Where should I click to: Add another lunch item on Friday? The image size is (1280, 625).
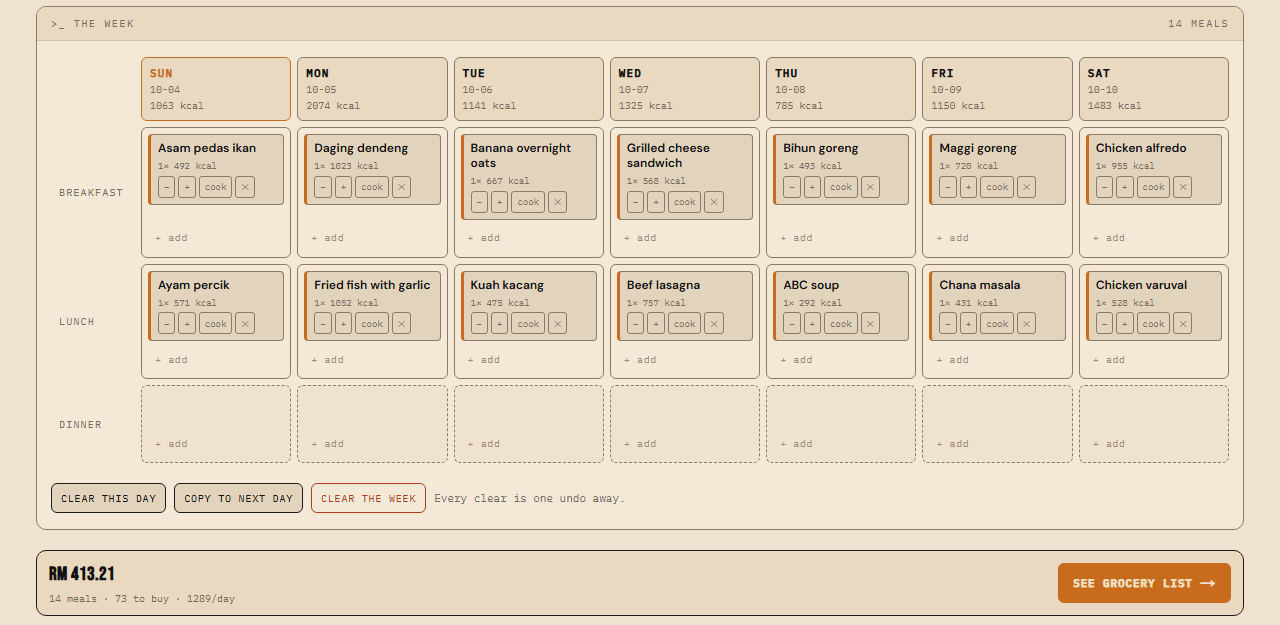coord(953,360)
